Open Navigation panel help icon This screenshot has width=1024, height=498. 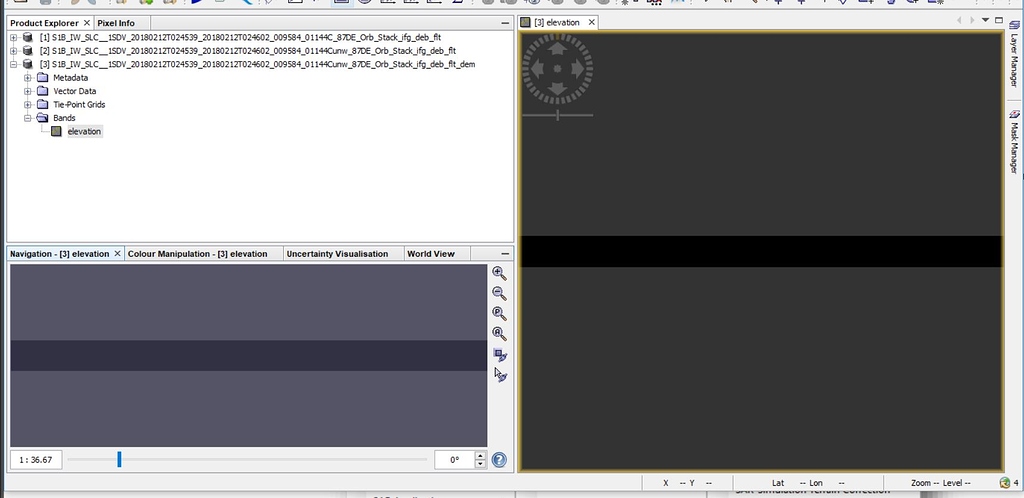499,460
